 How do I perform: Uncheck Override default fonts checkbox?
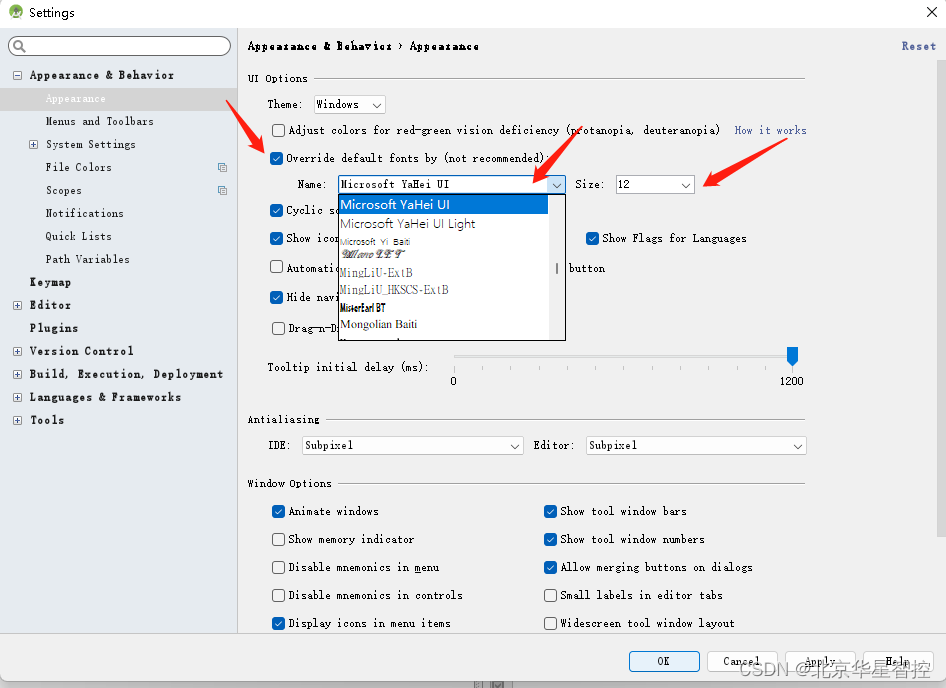[x=276, y=158]
